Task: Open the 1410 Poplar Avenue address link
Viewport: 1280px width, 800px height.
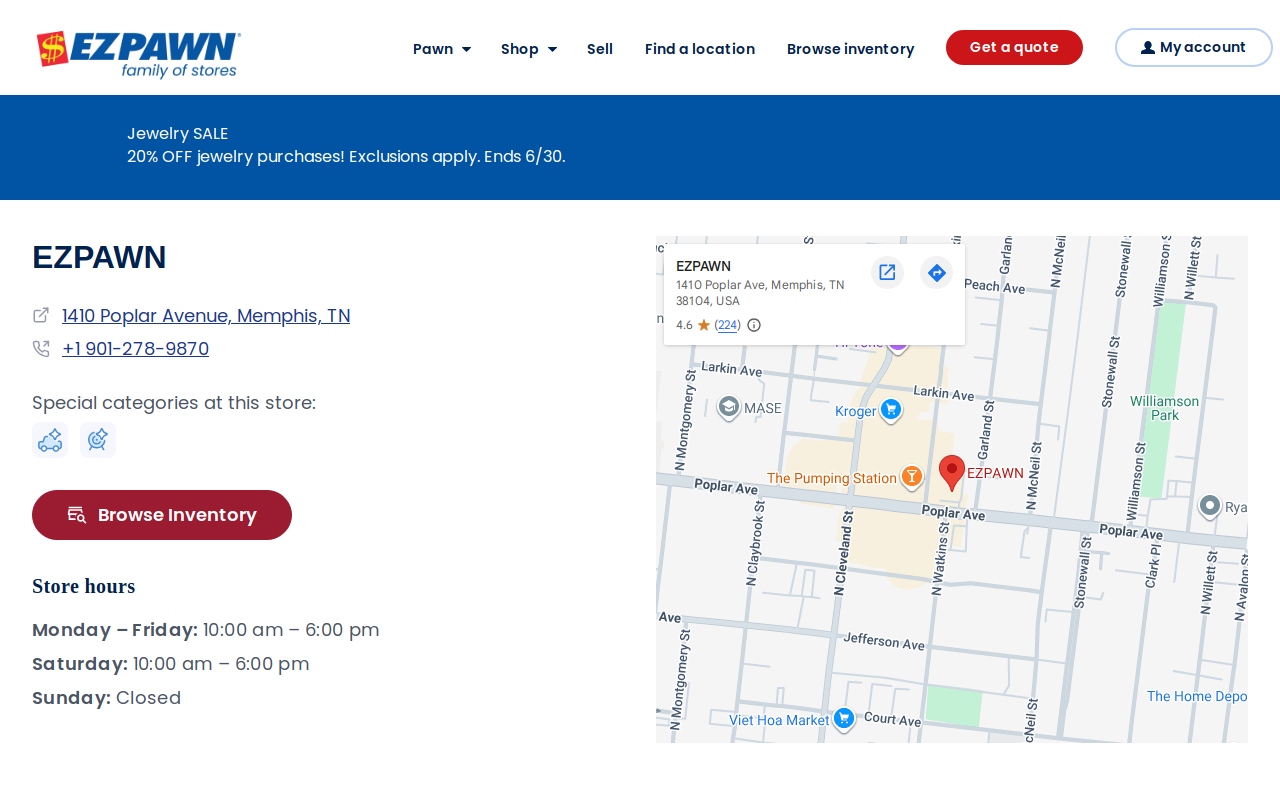Action: pos(206,316)
